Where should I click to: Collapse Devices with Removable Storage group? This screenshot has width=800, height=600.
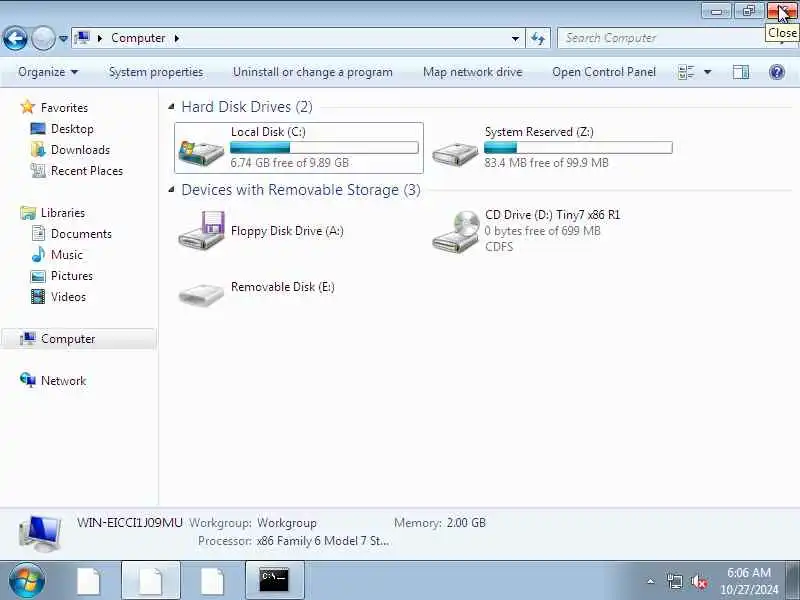[x=171, y=190]
